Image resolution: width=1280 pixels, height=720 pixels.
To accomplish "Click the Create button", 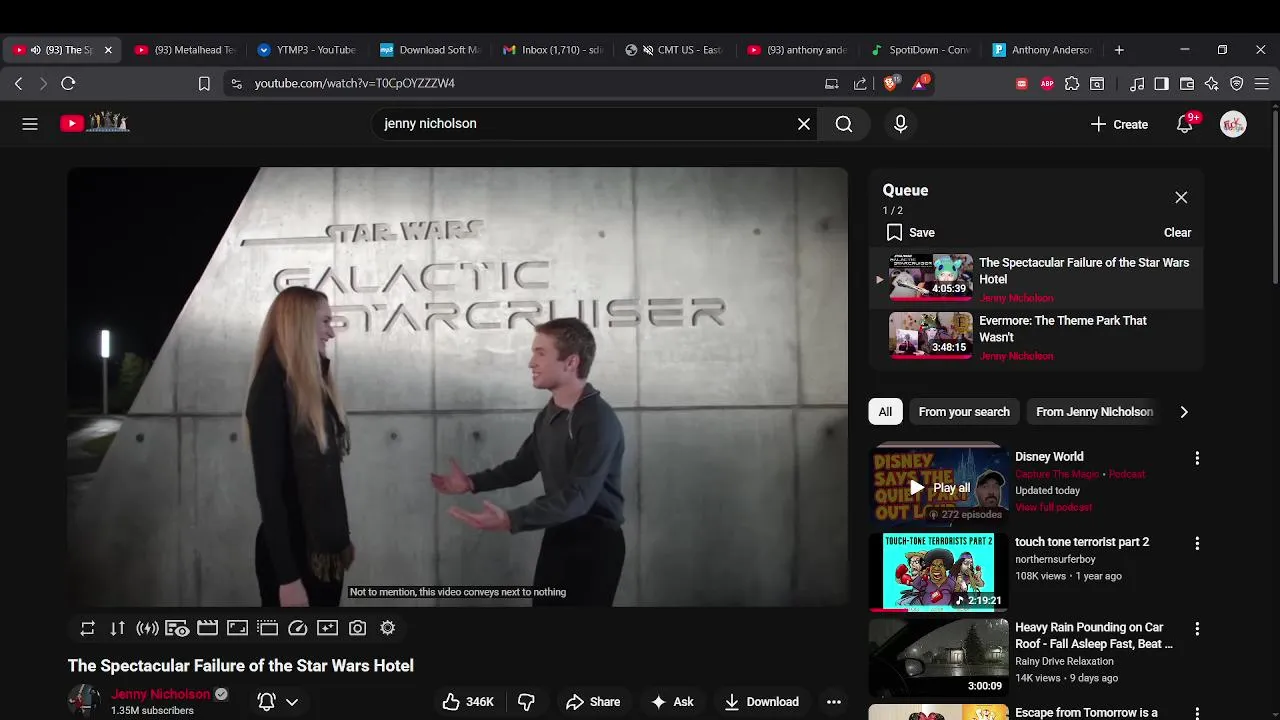I will 1119,124.
